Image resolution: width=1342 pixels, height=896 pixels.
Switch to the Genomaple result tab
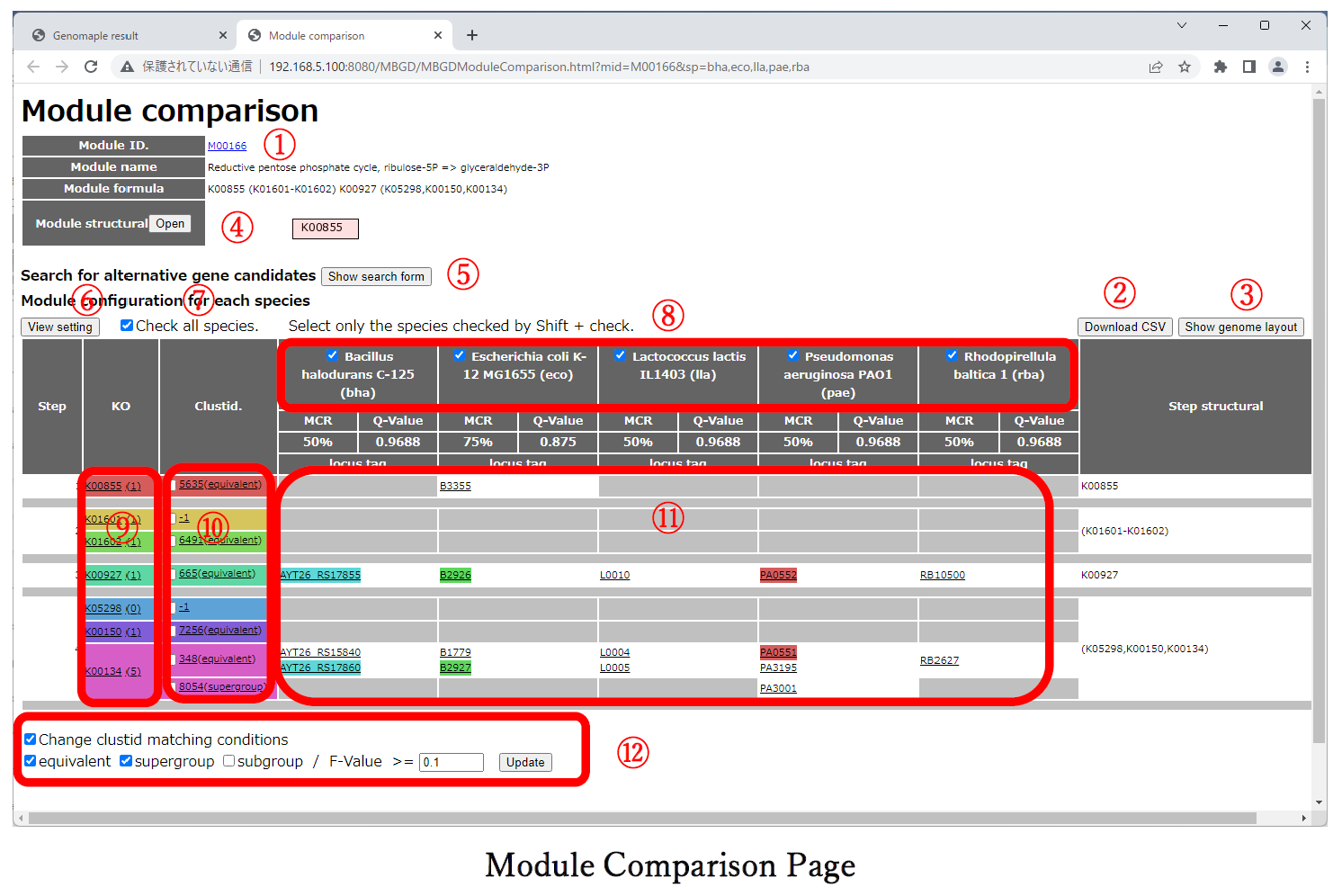(95, 36)
